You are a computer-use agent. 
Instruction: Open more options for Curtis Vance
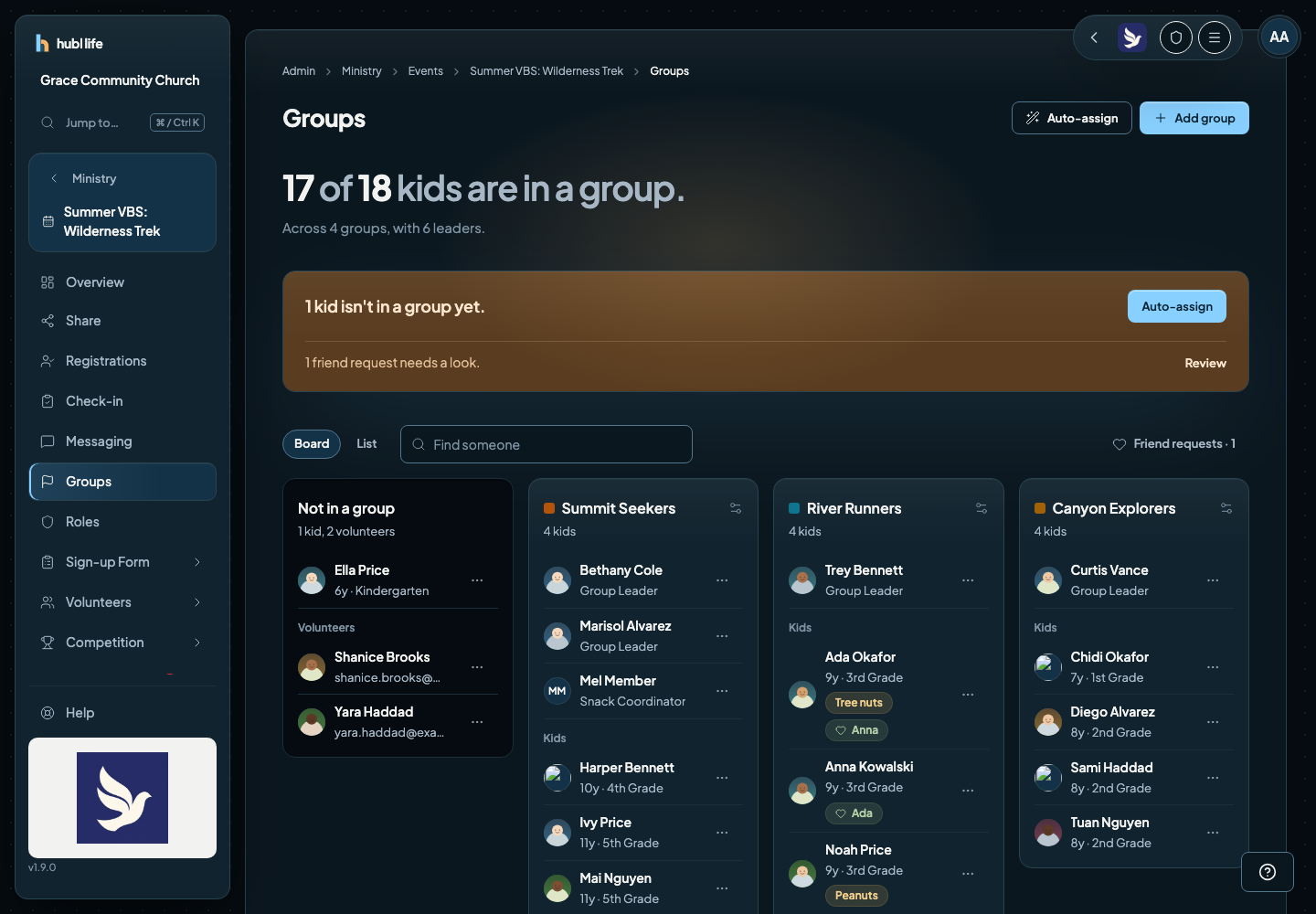click(1213, 580)
